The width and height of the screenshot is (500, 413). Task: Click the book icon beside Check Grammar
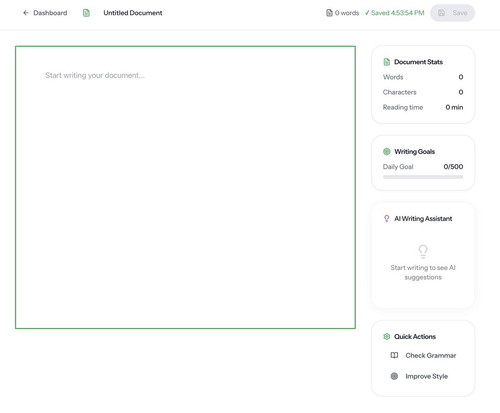click(394, 355)
